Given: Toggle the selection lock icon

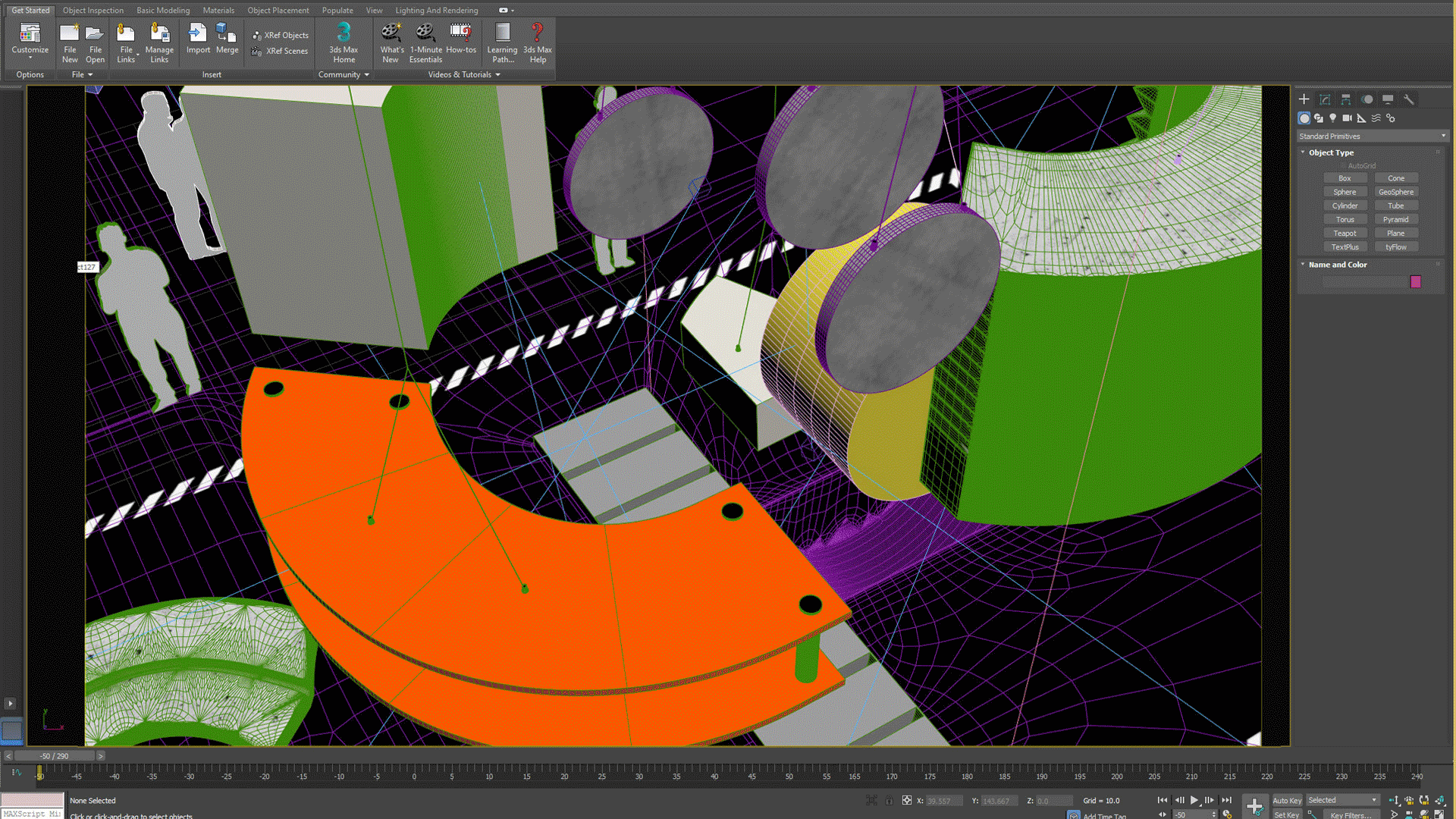Looking at the screenshot, I should pyautogui.click(x=889, y=800).
